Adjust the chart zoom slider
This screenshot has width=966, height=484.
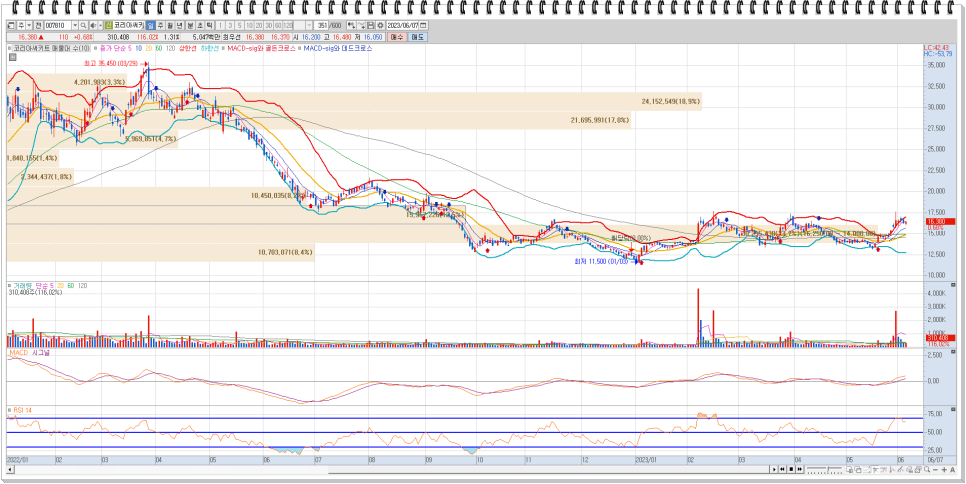pyautogui.click(x=824, y=469)
